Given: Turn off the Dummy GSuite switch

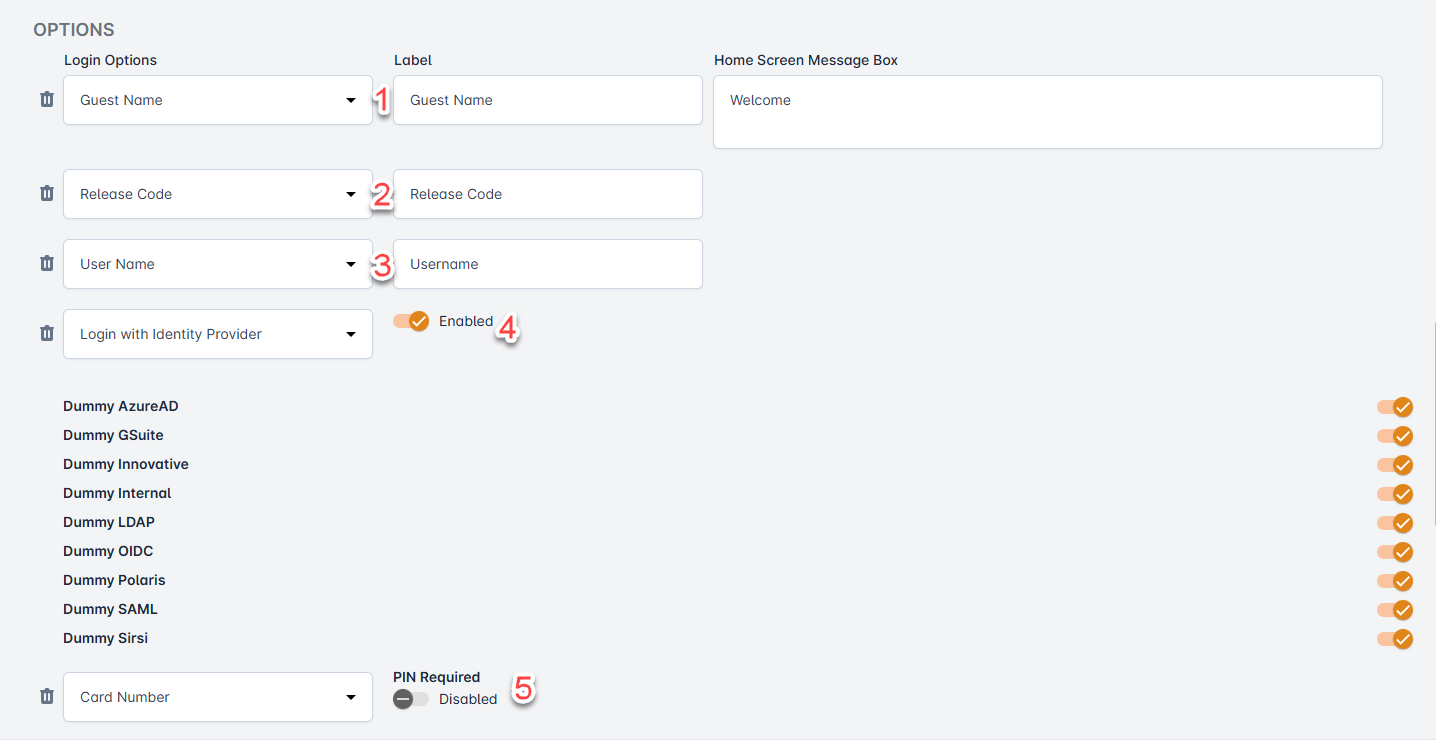Looking at the screenshot, I should 1395,436.
